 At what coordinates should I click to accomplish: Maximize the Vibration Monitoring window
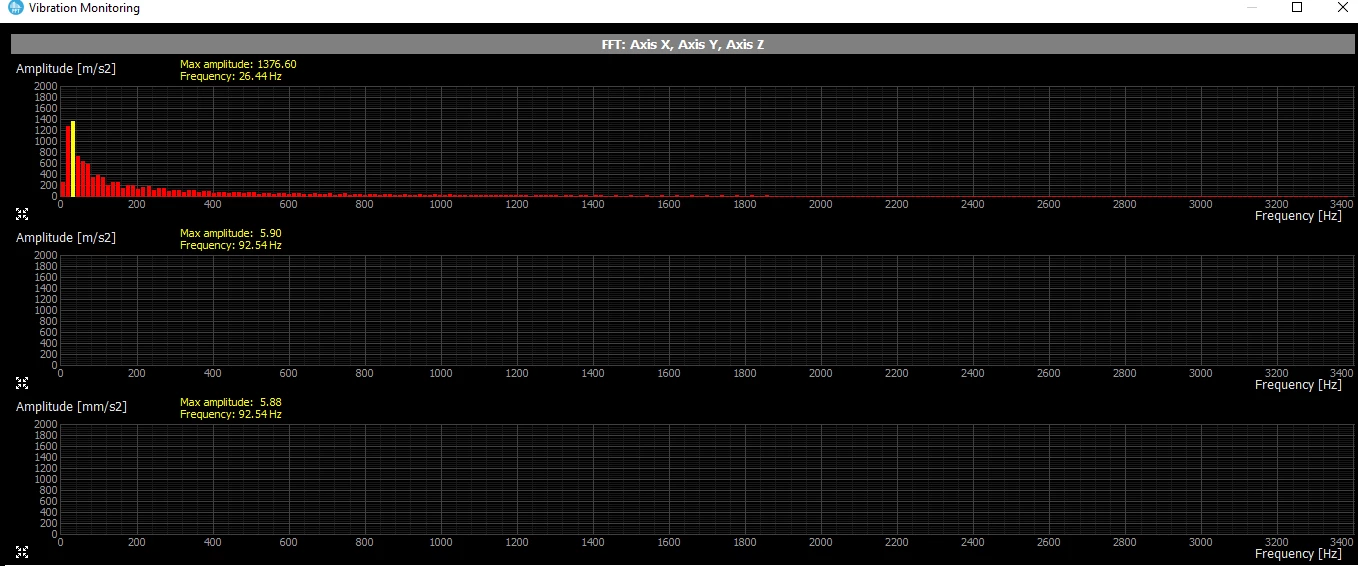click(x=1297, y=7)
